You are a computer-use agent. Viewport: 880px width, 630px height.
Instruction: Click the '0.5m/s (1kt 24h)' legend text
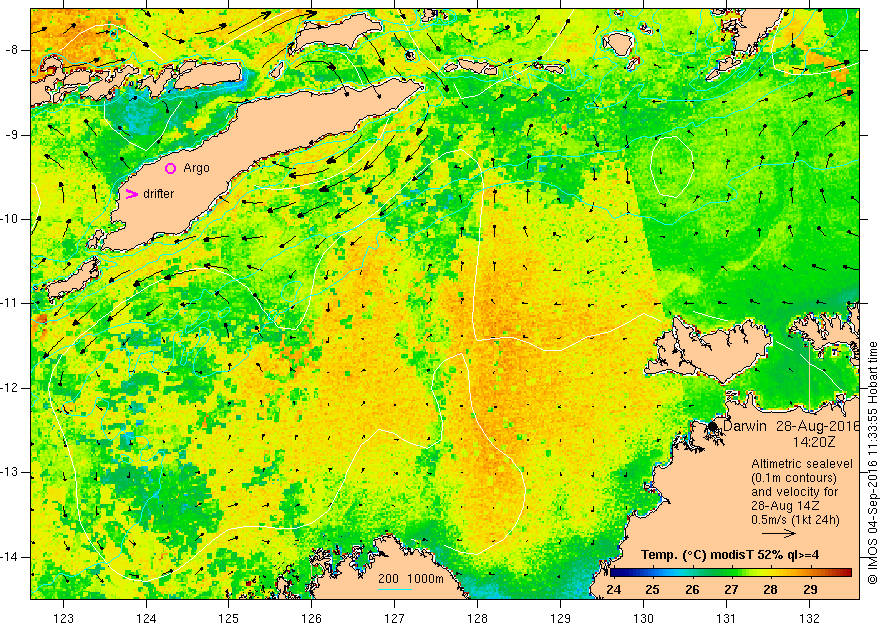pyautogui.click(x=796, y=520)
